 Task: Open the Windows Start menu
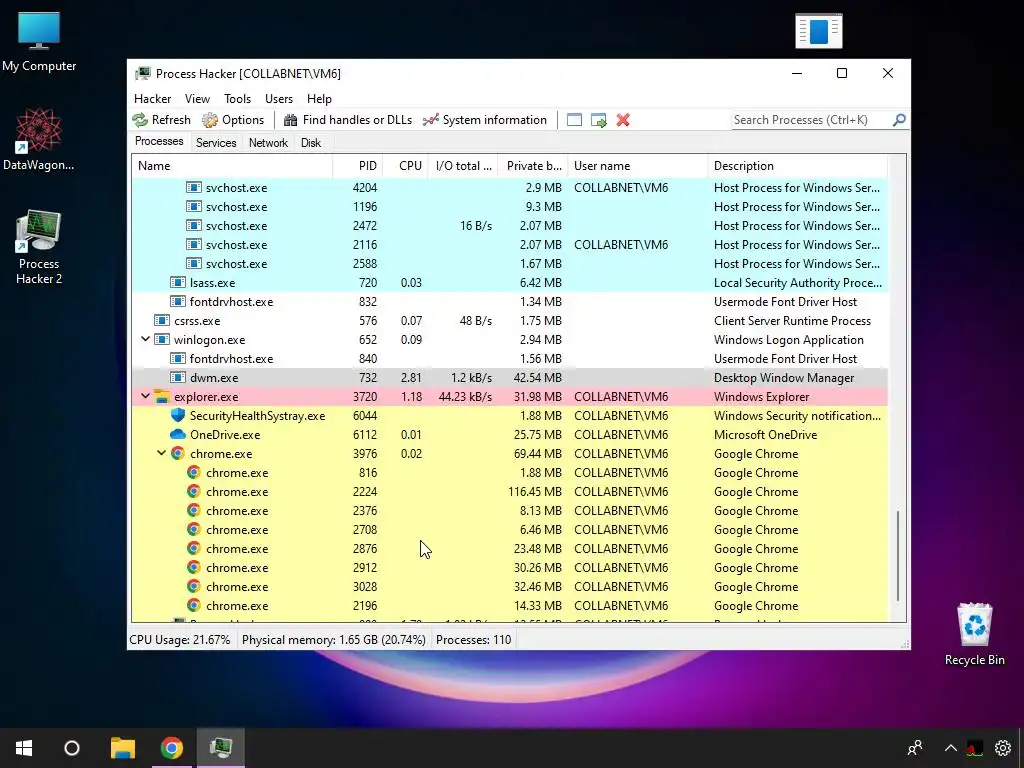tap(24, 748)
